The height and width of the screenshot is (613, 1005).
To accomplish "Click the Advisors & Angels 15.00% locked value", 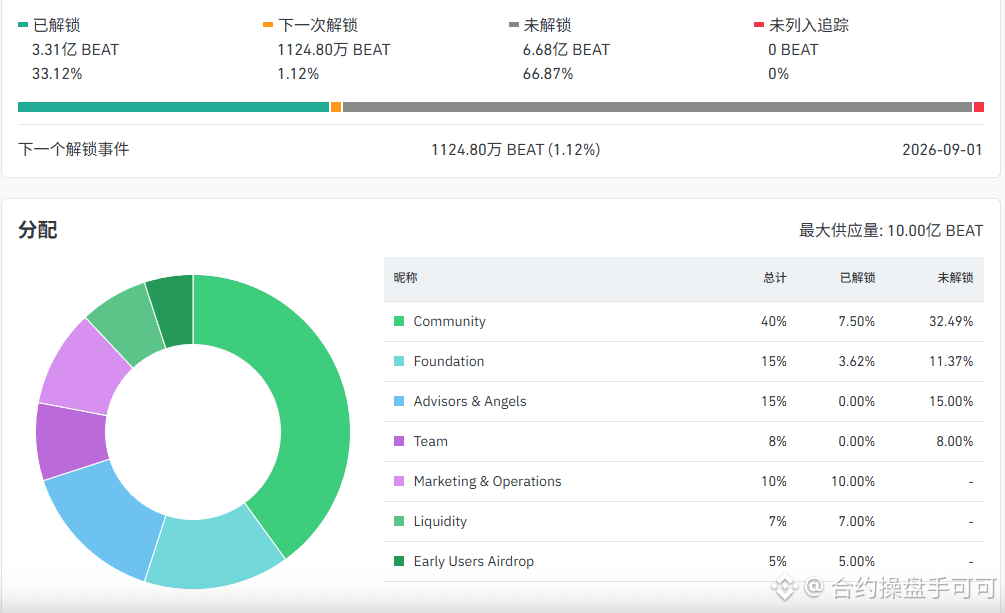I will 951,401.
